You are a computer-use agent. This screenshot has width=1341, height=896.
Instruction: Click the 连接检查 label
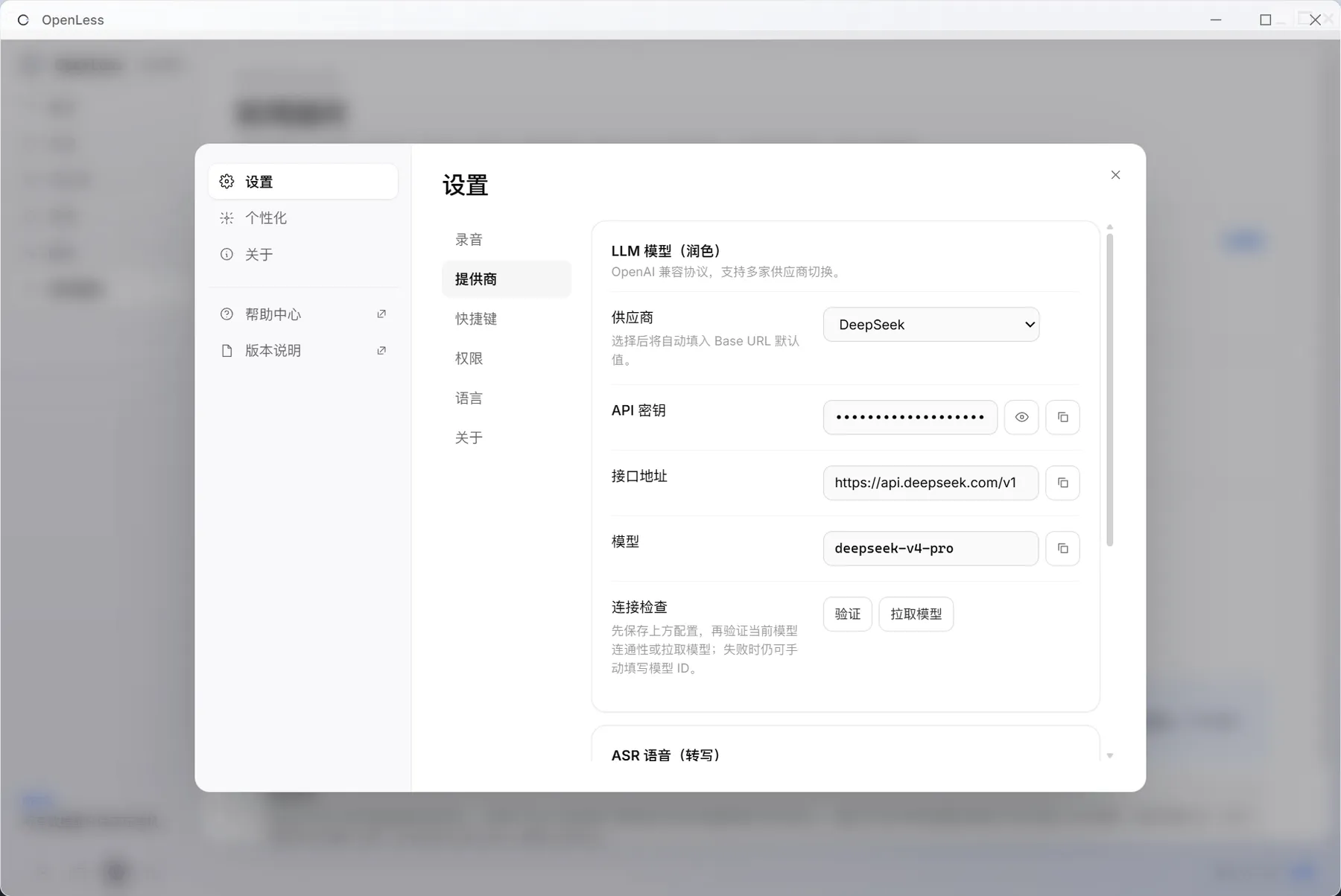[x=639, y=607]
